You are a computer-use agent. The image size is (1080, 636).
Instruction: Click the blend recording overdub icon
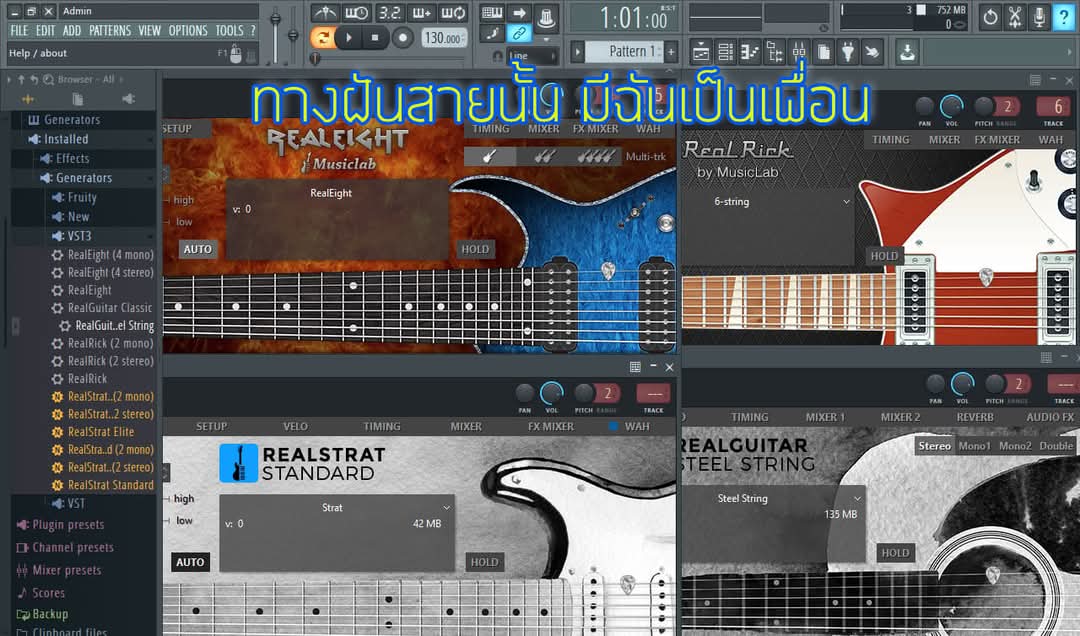(x=422, y=12)
